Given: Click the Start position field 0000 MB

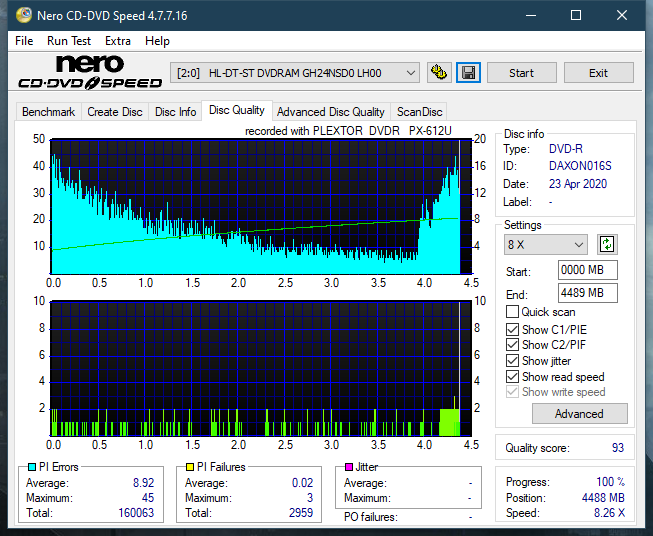Looking at the screenshot, I should [588, 270].
